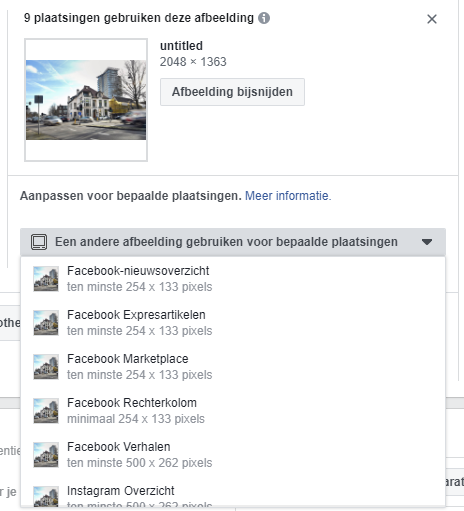Click the Afbeelding bijsnijden button
The width and height of the screenshot is (464, 511).
tap(232, 92)
